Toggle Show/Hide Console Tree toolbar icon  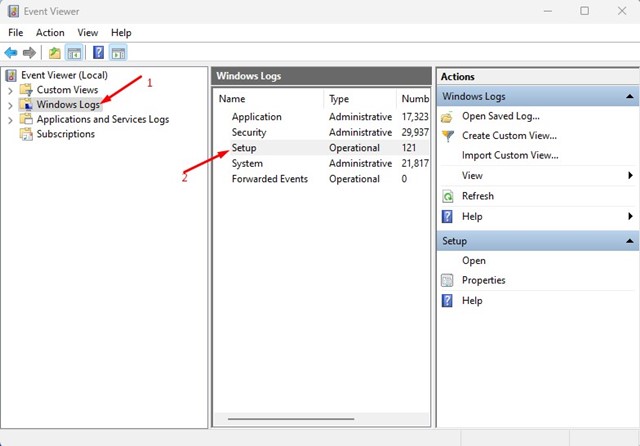pos(74,52)
